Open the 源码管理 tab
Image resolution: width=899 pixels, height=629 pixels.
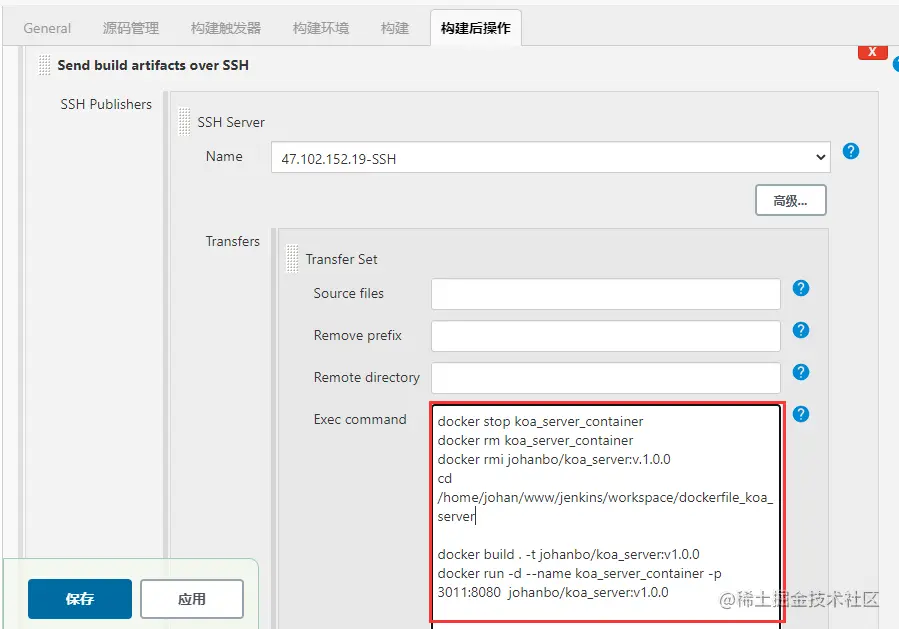[130, 28]
